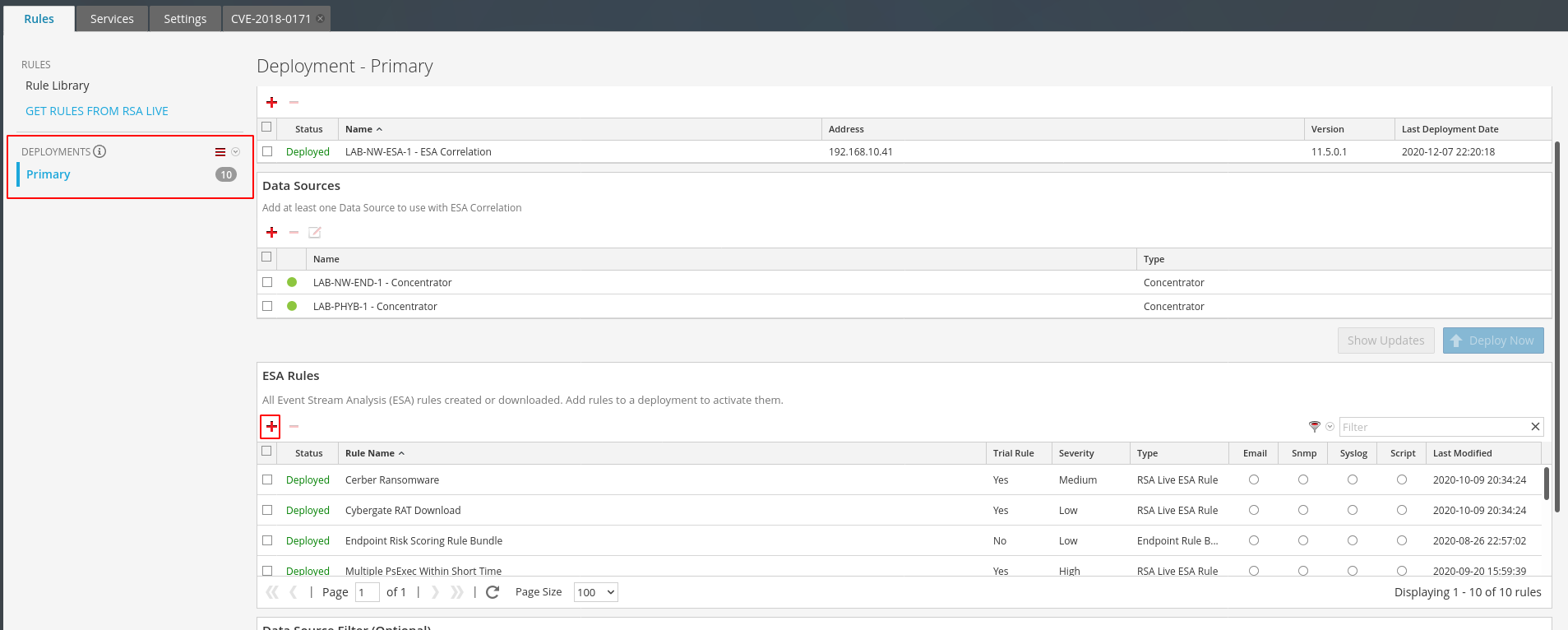Click the Deployments info icon
This screenshot has height=630, width=1568.
coord(99,151)
